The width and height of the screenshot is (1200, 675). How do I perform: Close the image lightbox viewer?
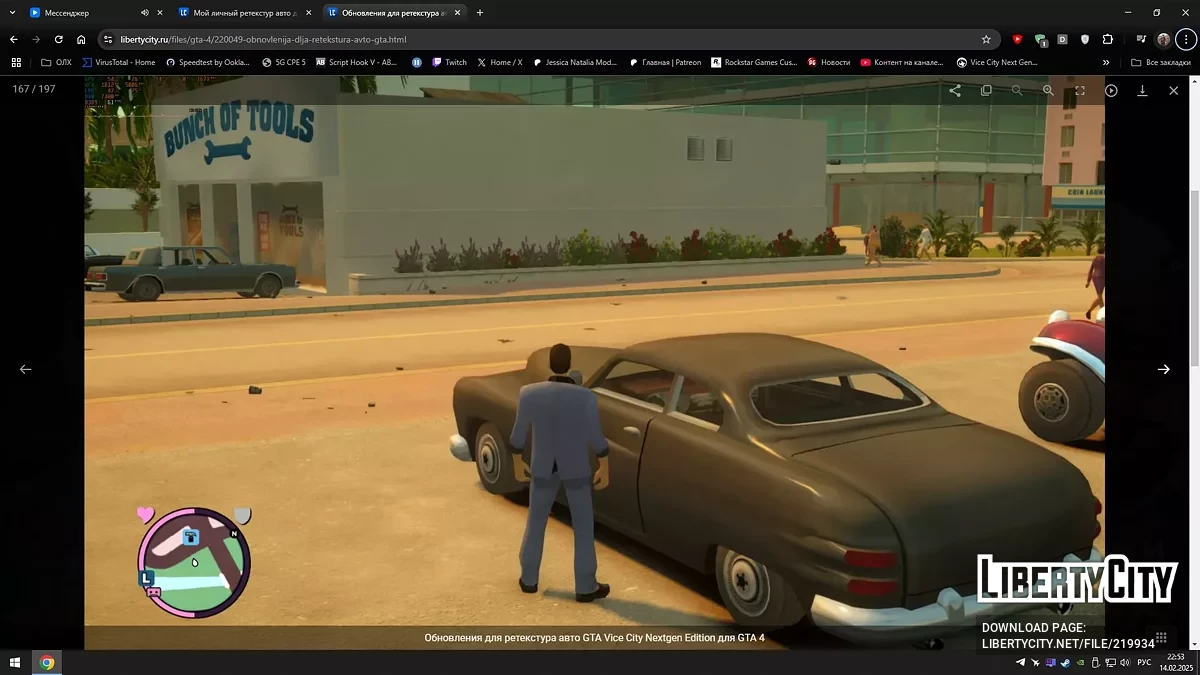(x=1173, y=90)
